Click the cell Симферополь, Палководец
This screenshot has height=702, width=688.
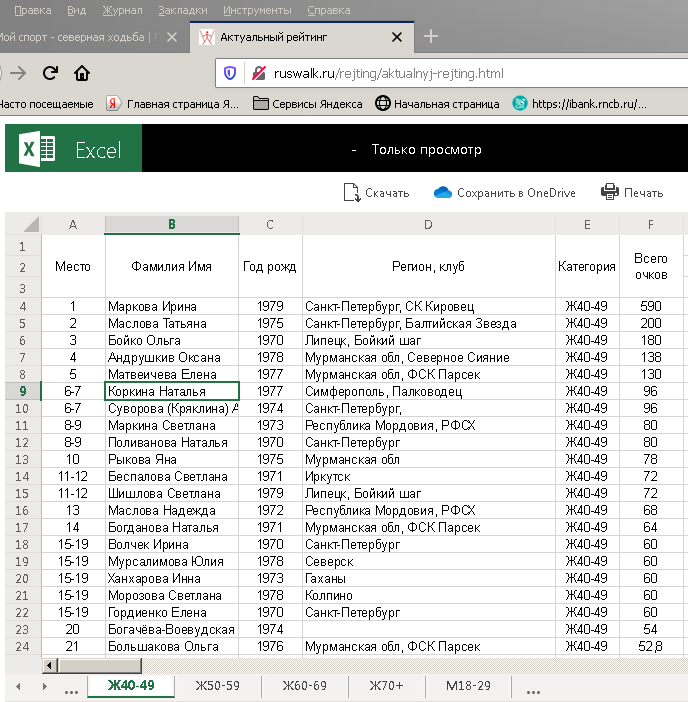click(x=429, y=392)
